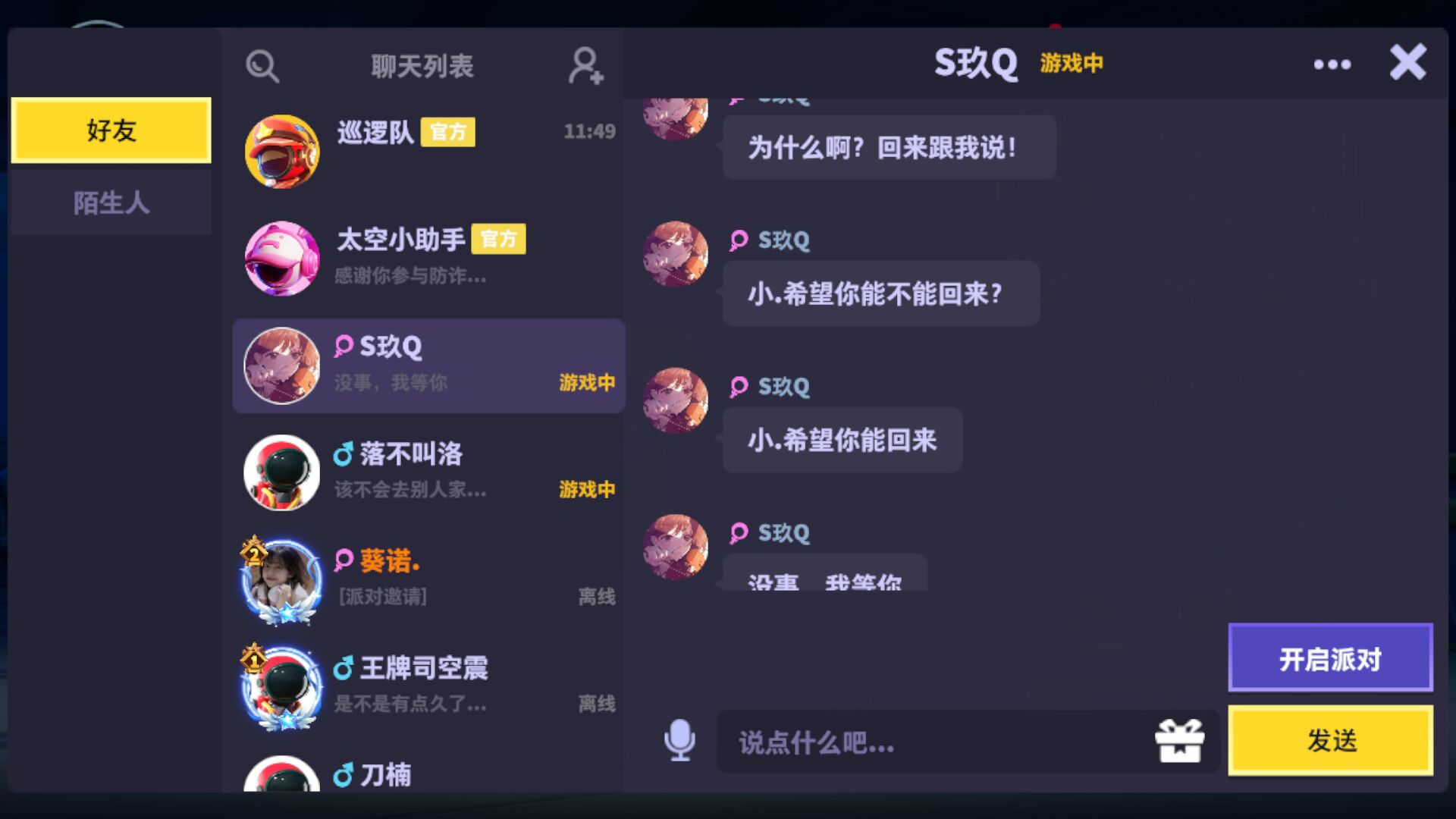Open the gift box icon
Screen dimensions: 1456x819
pyautogui.click(x=1179, y=741)
